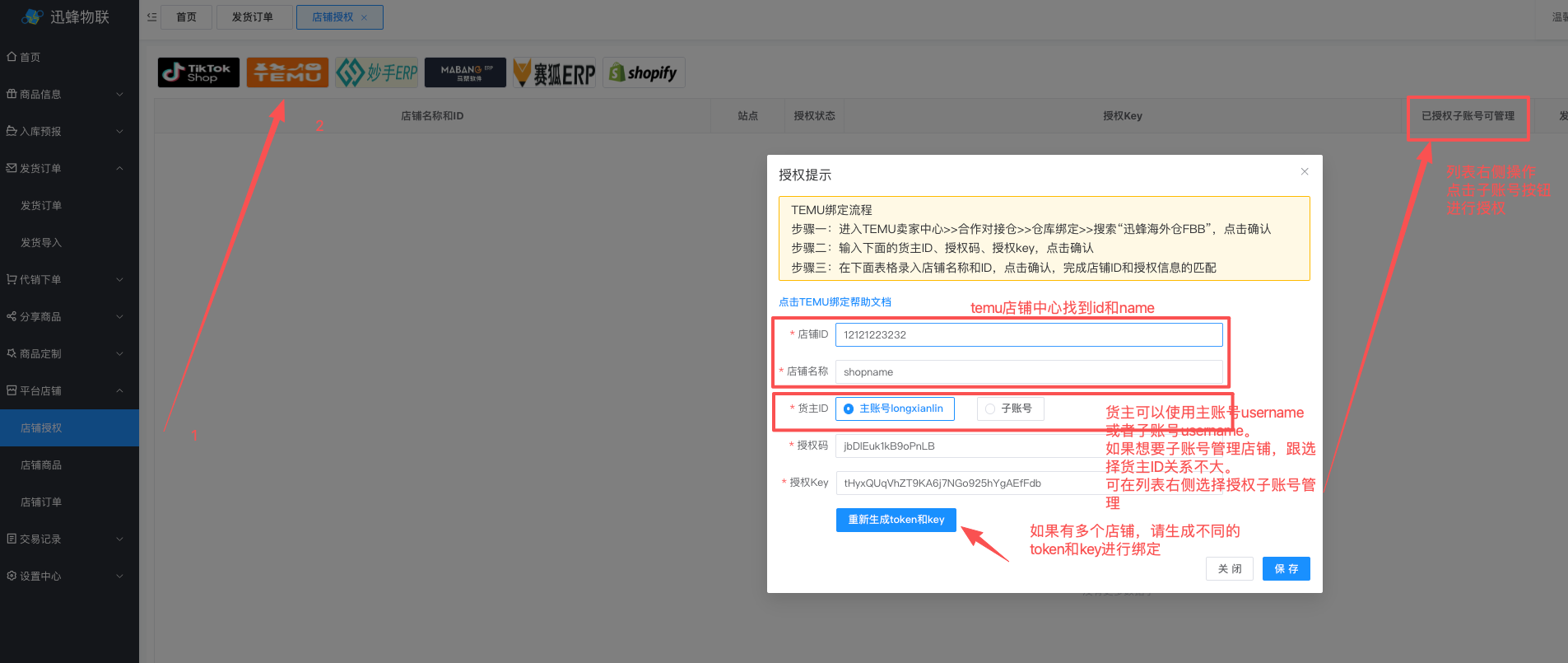This screenshot has width=1568, height=663.
Task: Close the 店铺授权 tab via its X
Action: [365, 17]
